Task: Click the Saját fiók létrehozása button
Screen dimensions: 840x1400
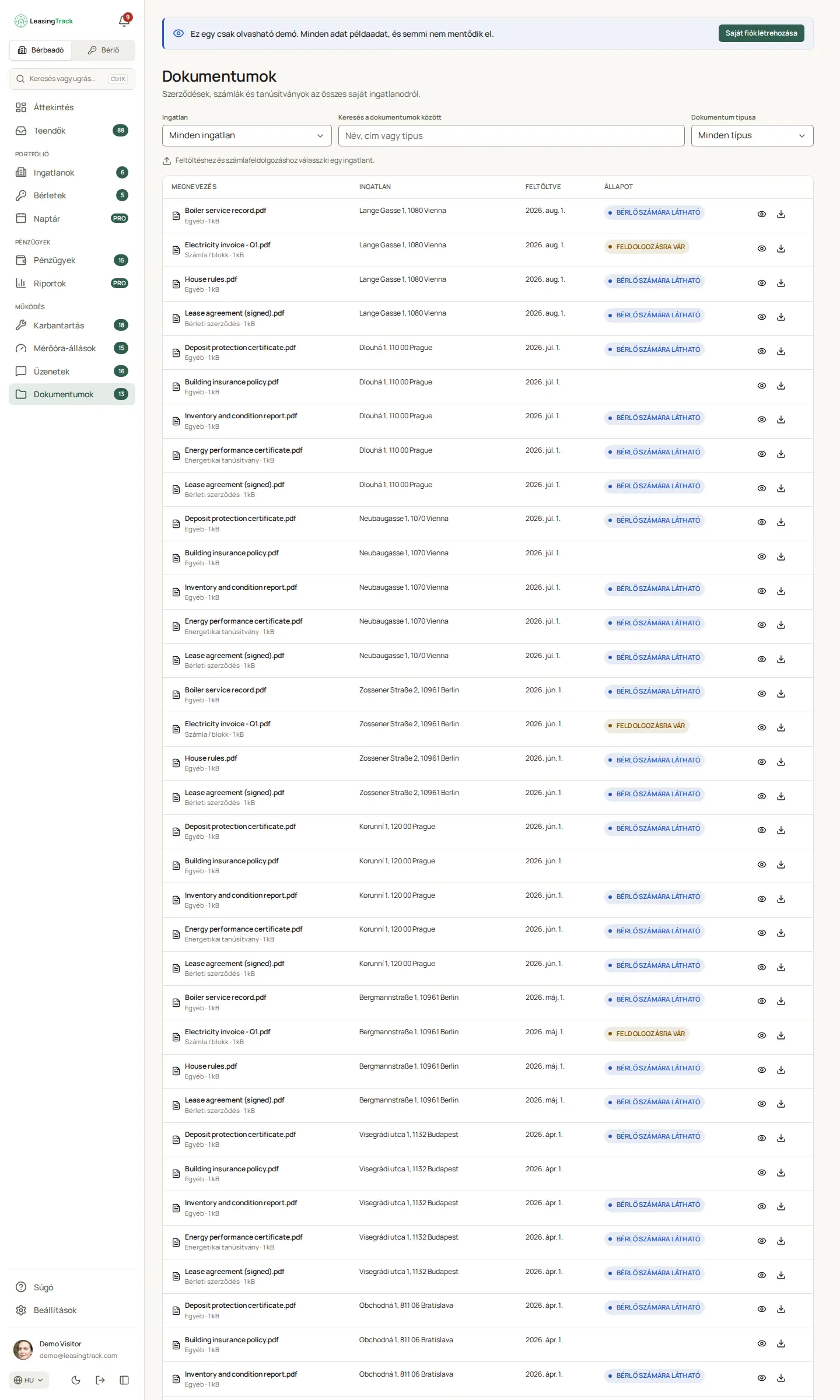Action: click(761, 33)
